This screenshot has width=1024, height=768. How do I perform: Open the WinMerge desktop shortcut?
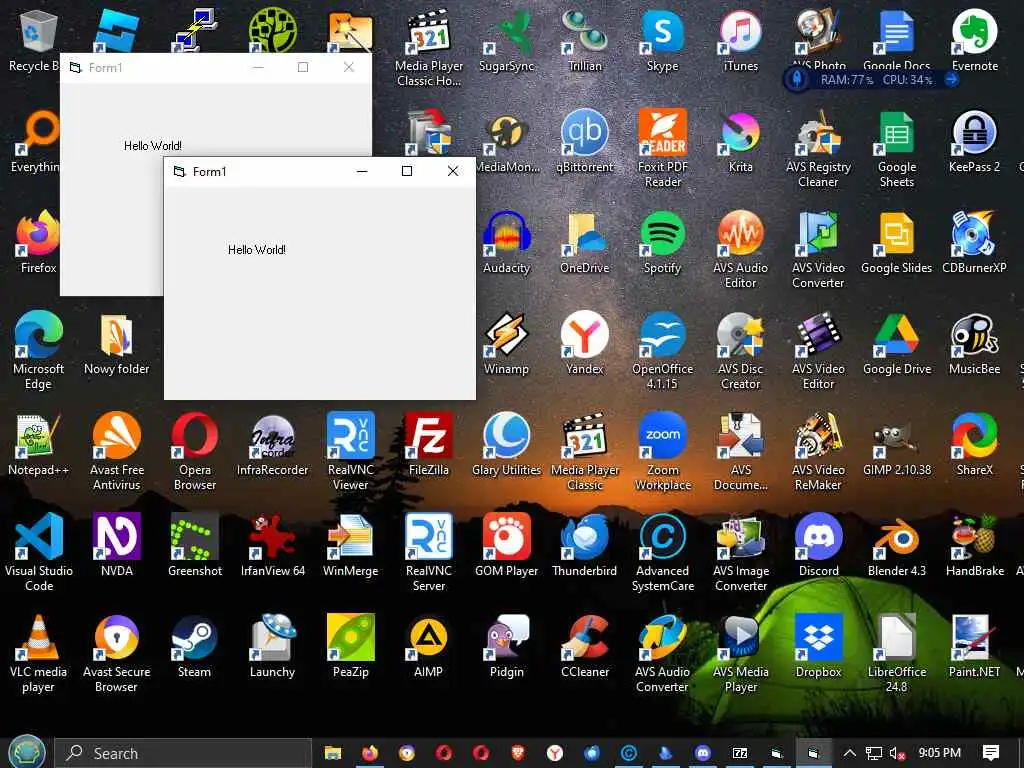coord(351,545)
